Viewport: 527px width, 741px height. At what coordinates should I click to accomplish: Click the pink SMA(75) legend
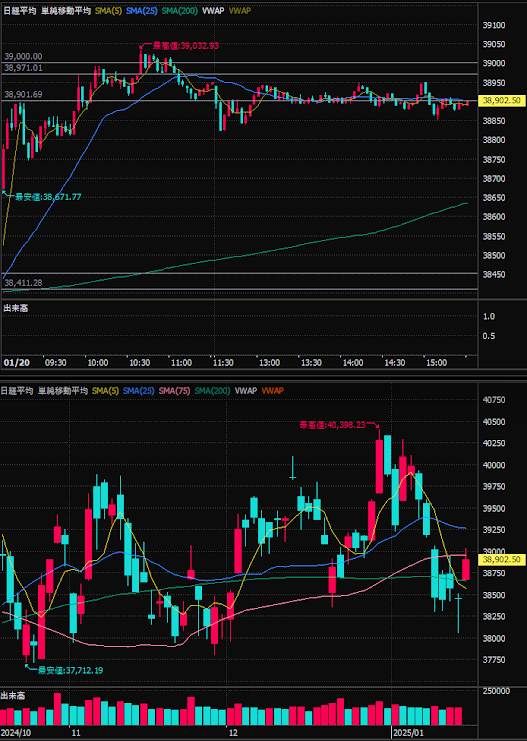tap(174, 391)
